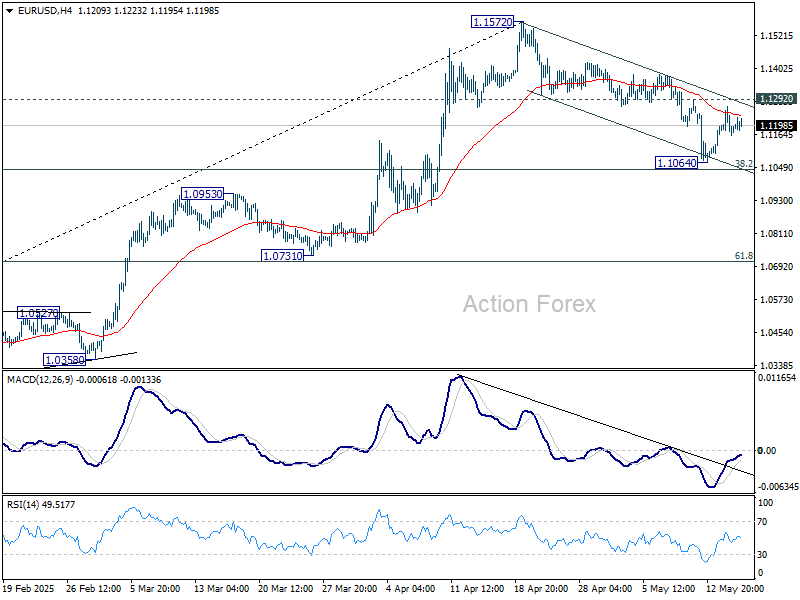Click the current price tag 1.11985
This screenshot has height=600, width=800.
tap(777, 126)
